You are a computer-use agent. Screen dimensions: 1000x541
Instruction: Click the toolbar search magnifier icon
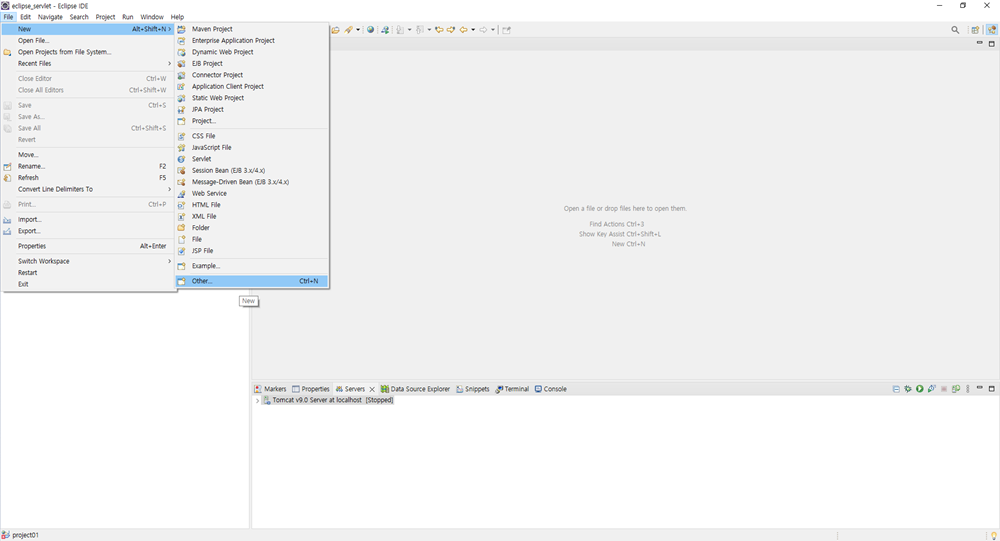(x=955, y=29)
